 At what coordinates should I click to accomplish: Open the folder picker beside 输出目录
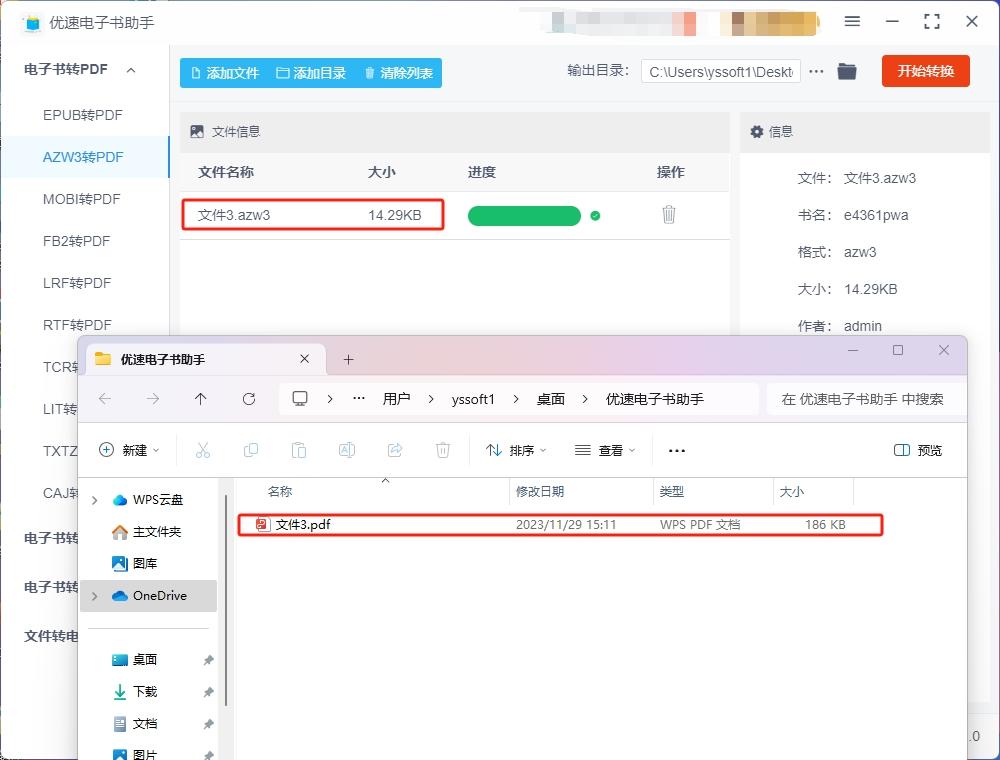(x=847, y=71)
